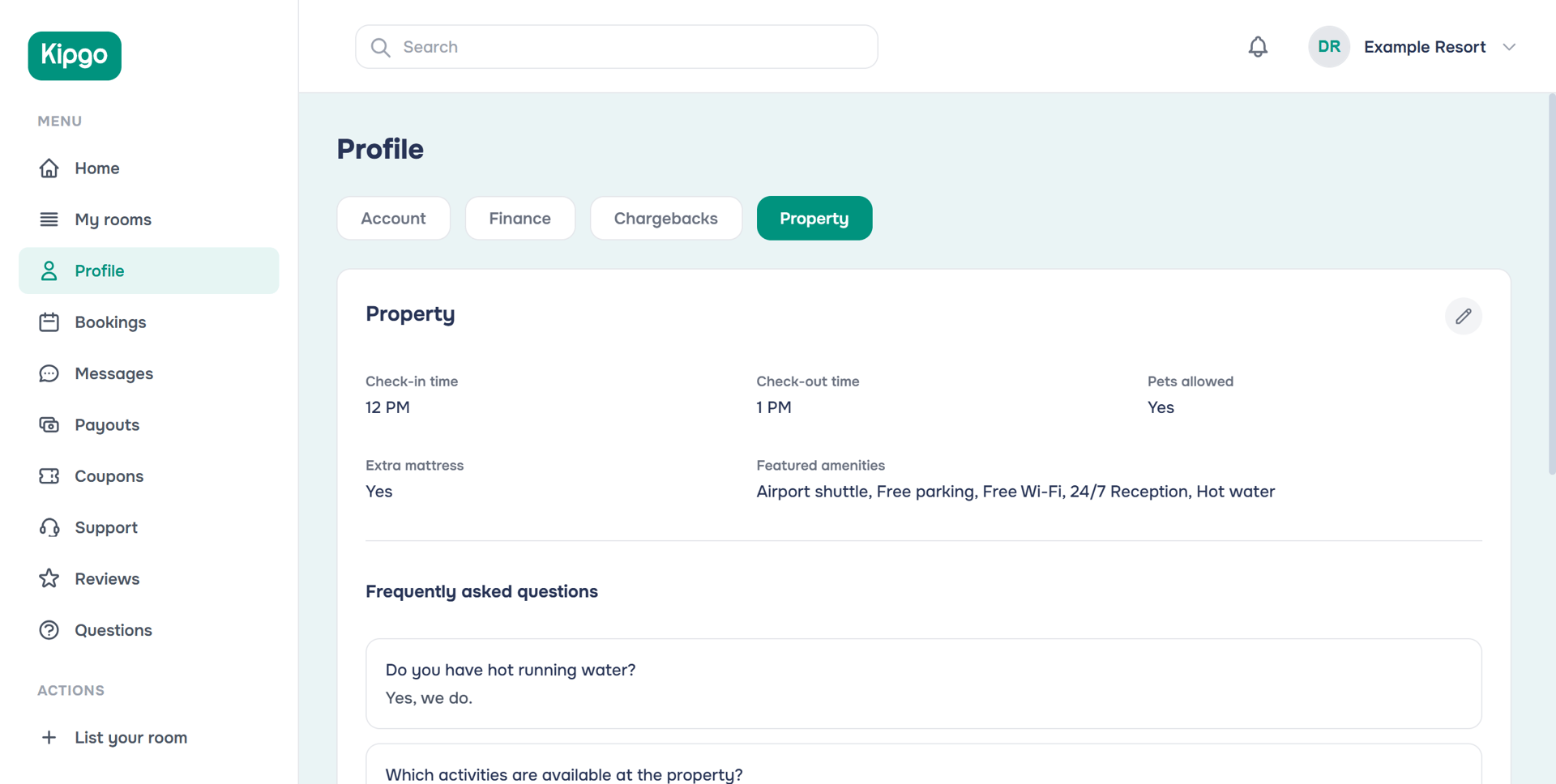Go to My rooms in menu
The image size is (1556, 784).
113,219
